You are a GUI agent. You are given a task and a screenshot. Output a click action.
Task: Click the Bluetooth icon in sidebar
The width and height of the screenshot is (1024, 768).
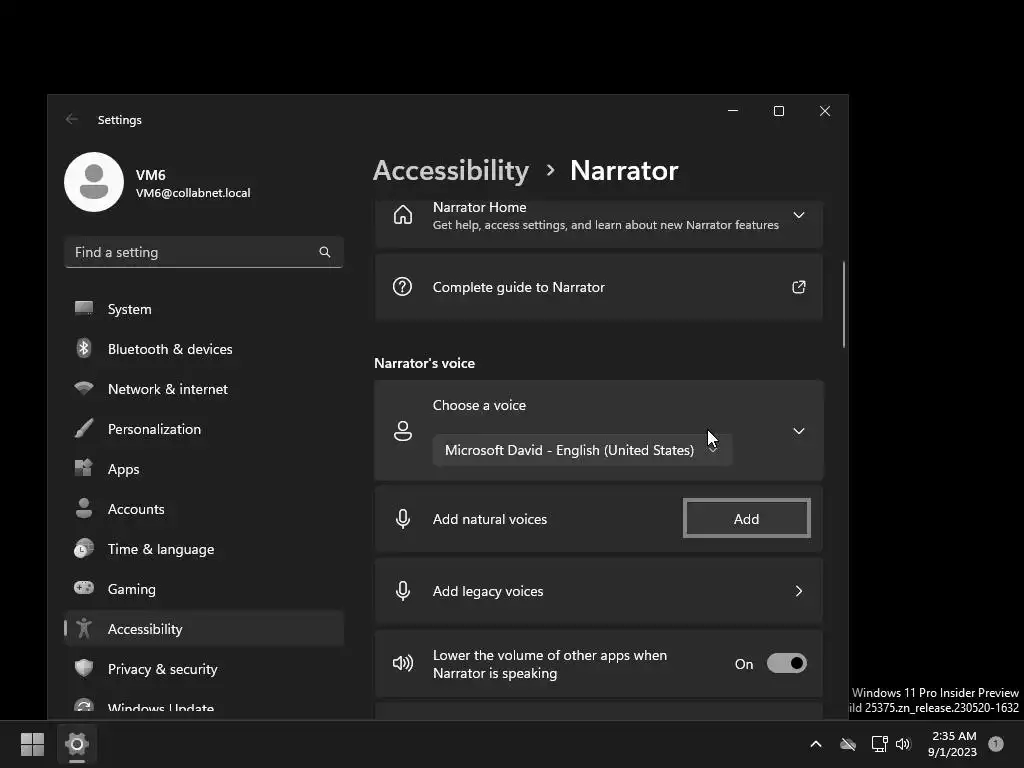coord(84,349)
